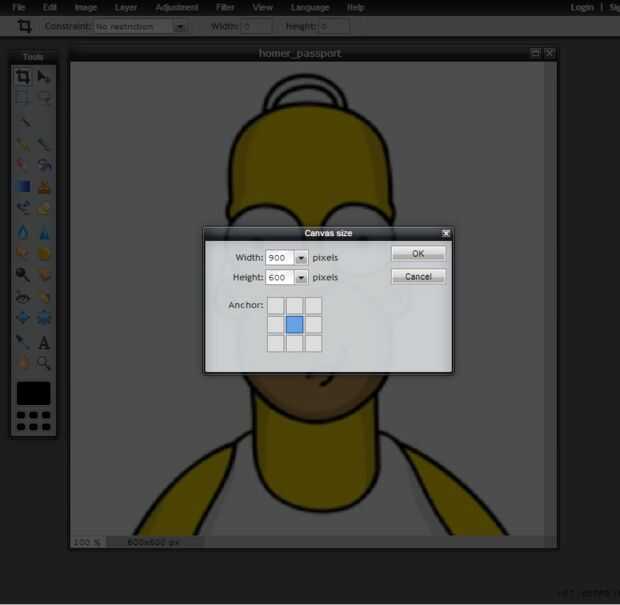Select the Sponge tool
This screenshot has width=620, height=605.
pos(44,253)
